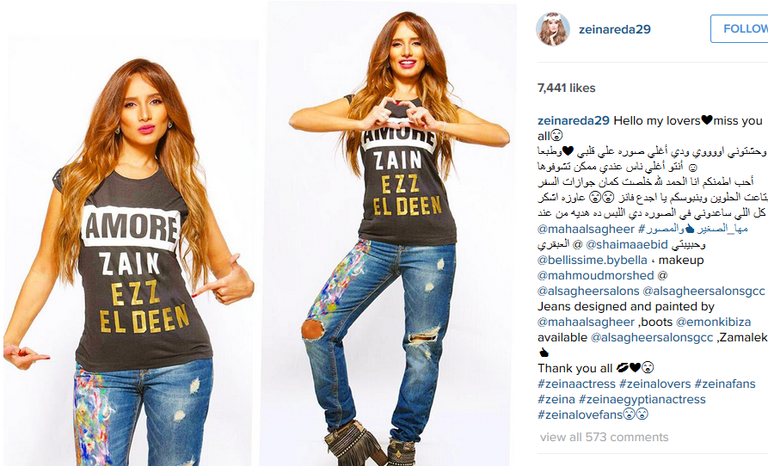Open the #zeinaegyptianactress hashtag
The height and width of the screenshot is (466, 768).
(642, 399)
